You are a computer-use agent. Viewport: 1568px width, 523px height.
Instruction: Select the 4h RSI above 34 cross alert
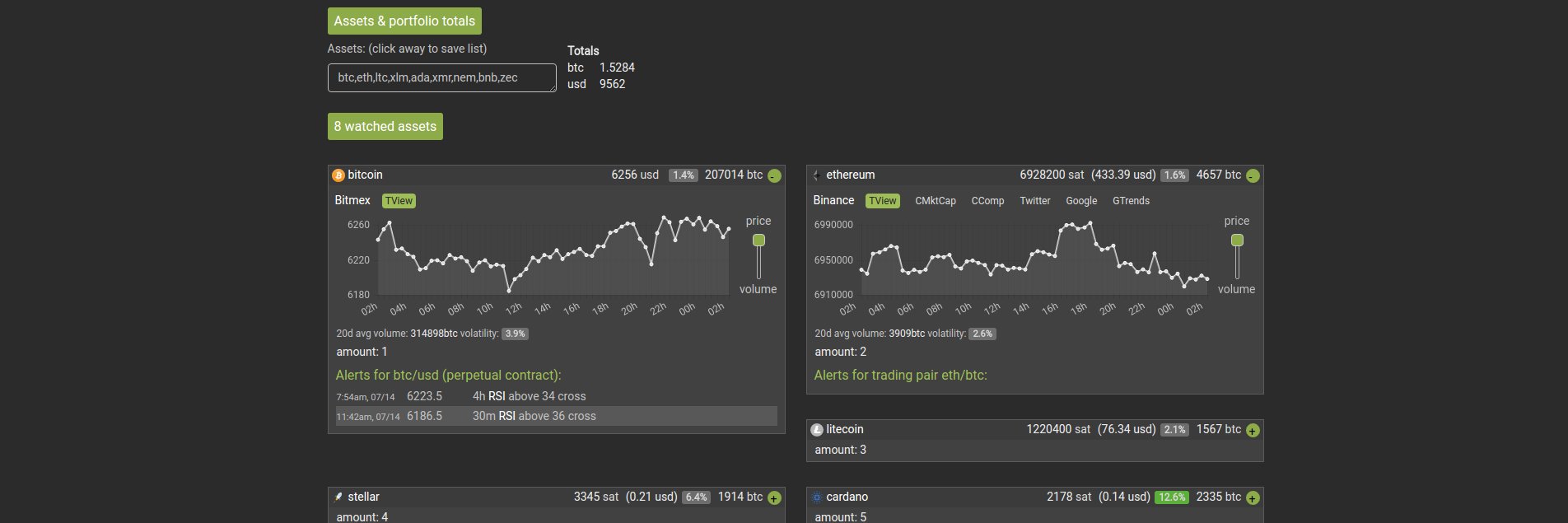tap(556, 396)
